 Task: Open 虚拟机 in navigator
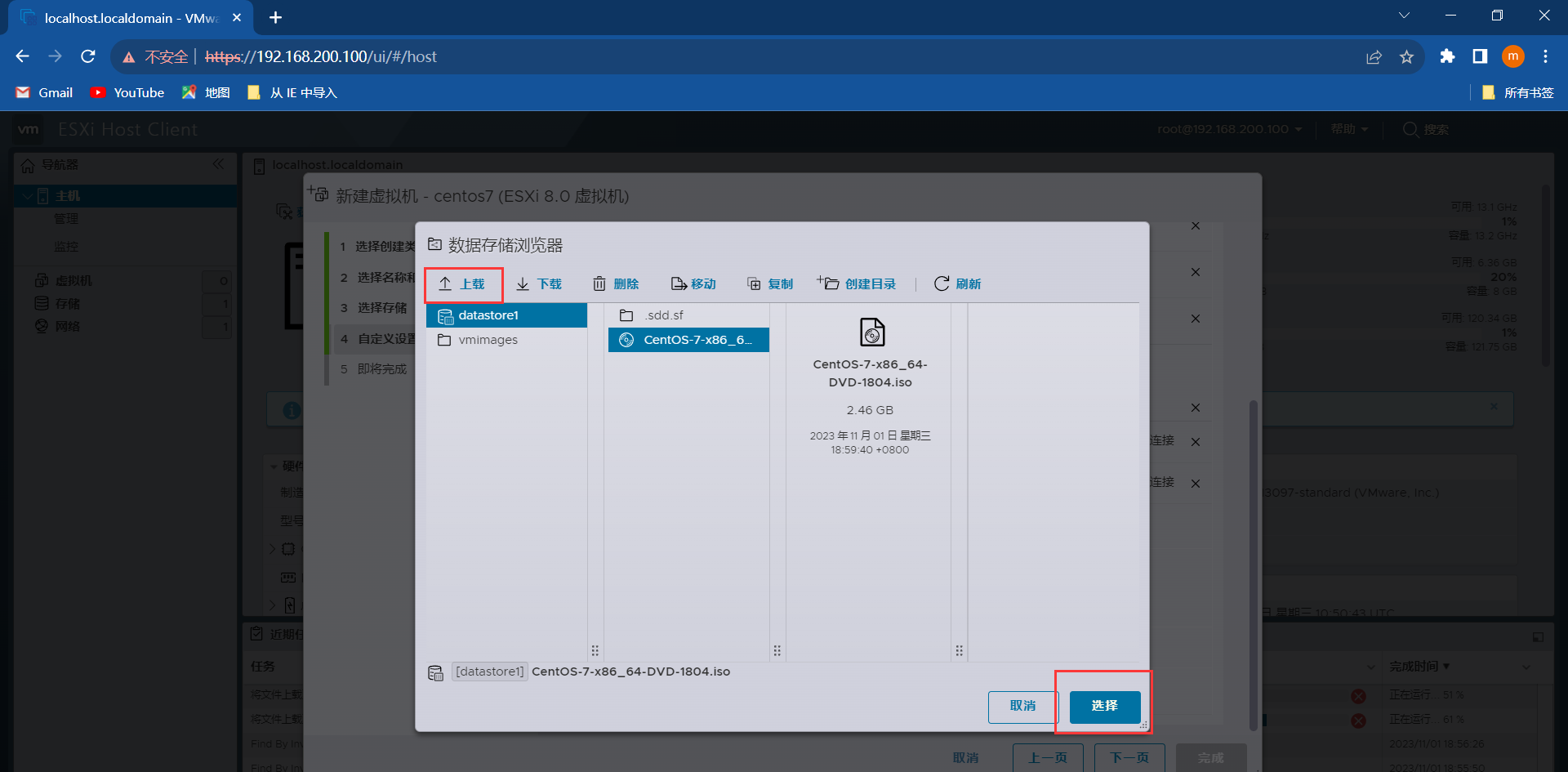74,281
